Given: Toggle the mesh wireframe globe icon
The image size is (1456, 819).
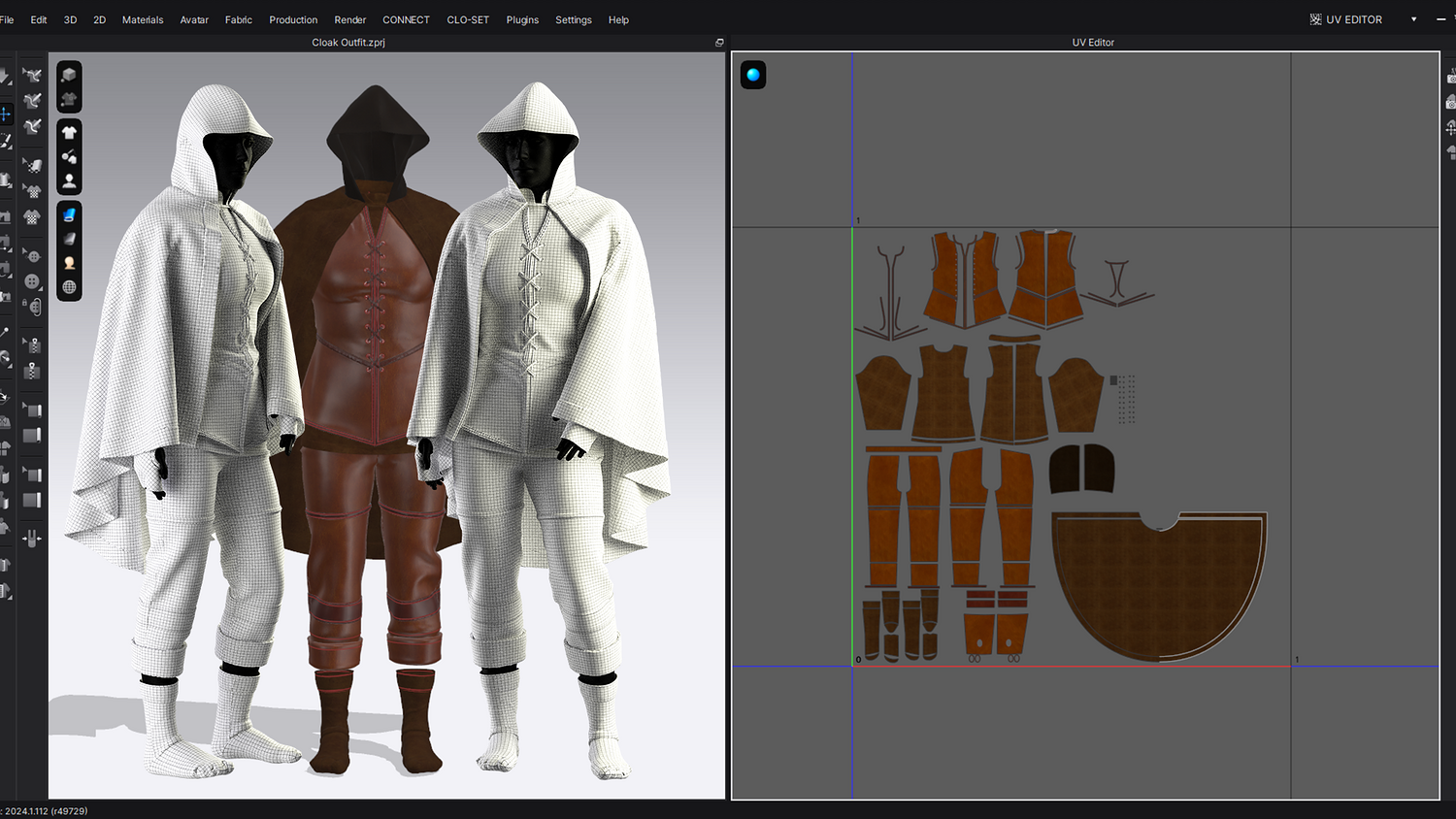Looking at the screenshot, I should (69, 287).
